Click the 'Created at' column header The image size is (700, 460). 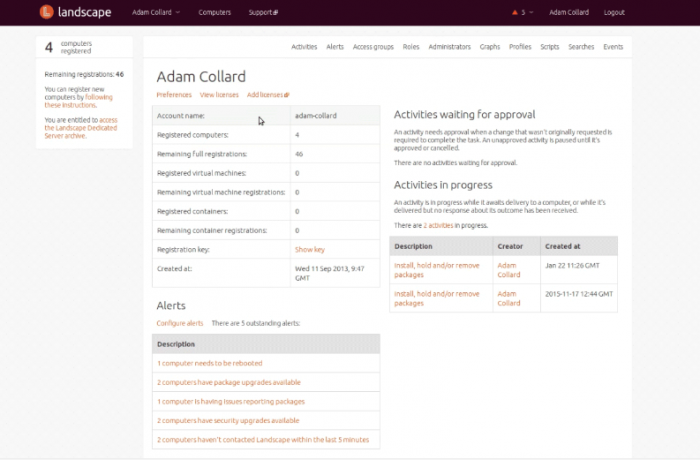point(562,247)
